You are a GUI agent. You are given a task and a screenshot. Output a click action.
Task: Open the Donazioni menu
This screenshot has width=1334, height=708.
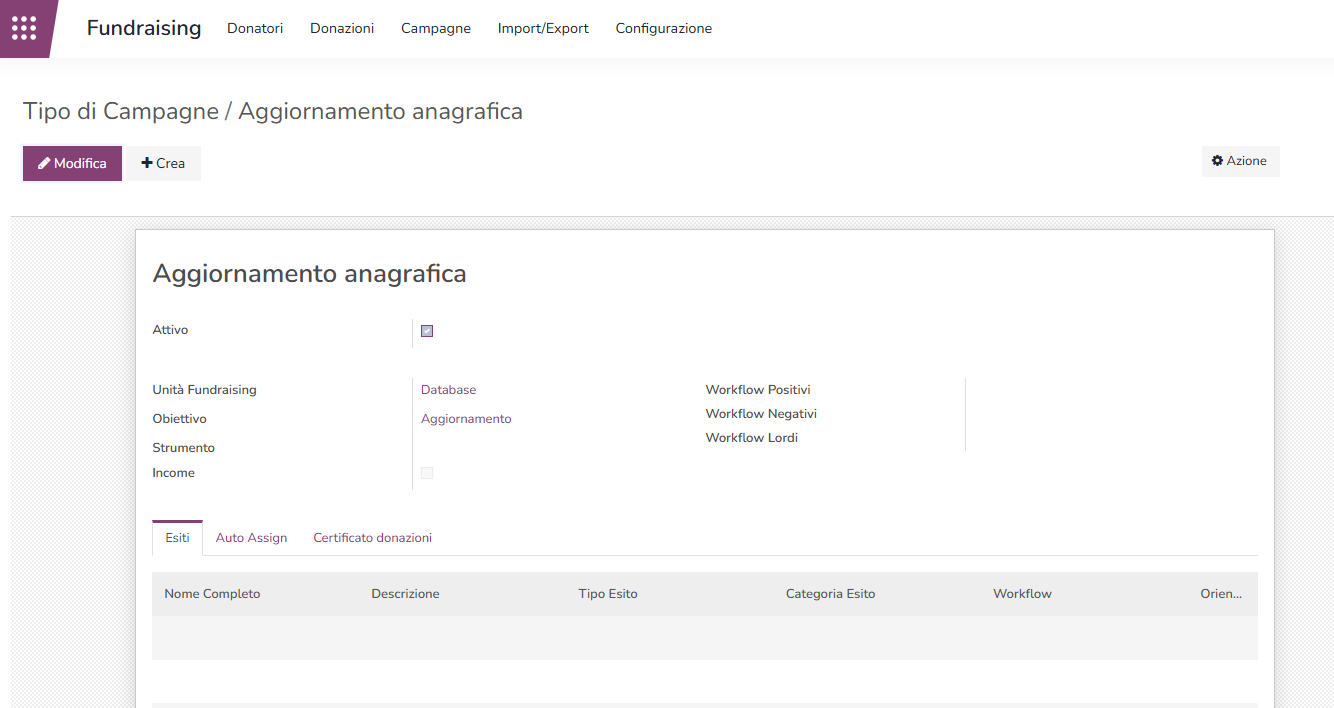point(342,28)
